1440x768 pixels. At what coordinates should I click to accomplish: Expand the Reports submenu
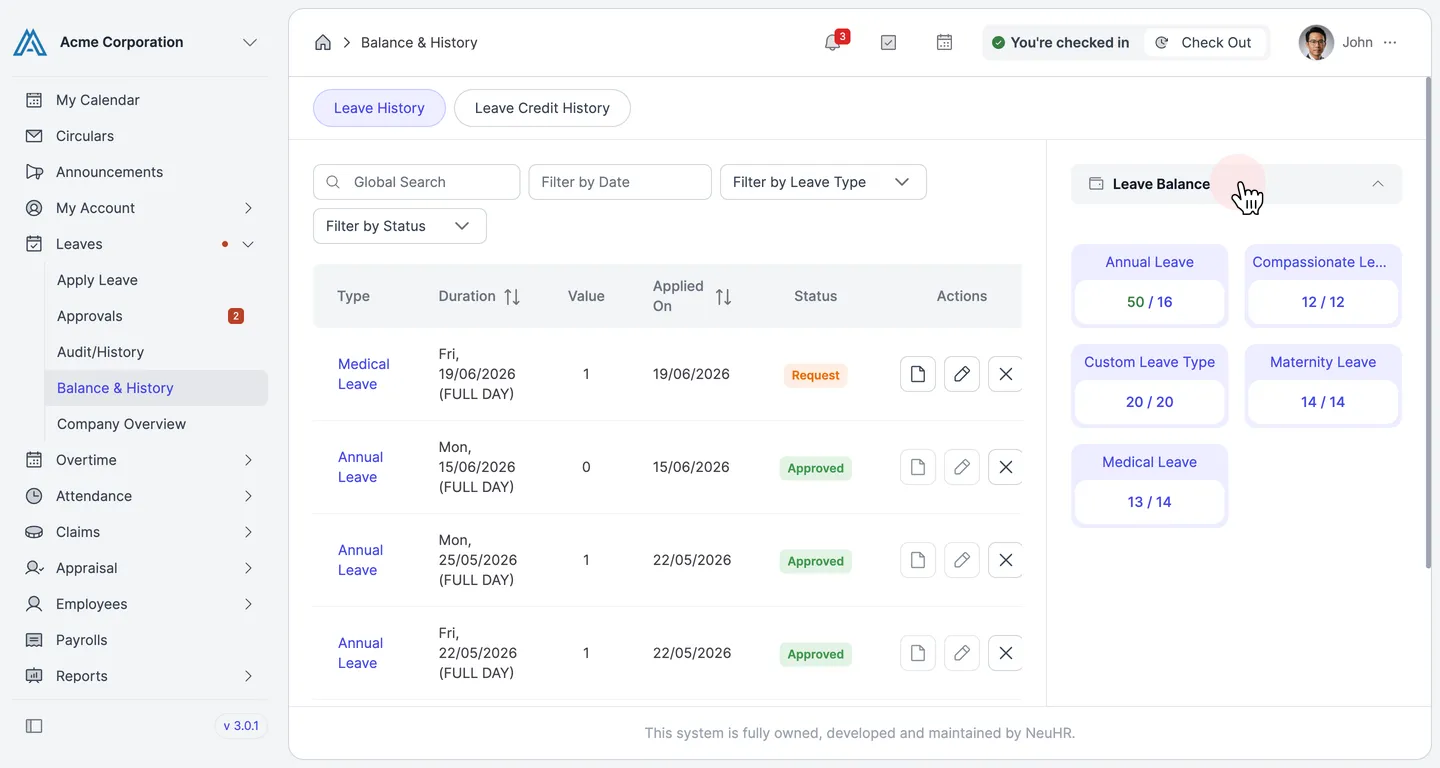248,676
